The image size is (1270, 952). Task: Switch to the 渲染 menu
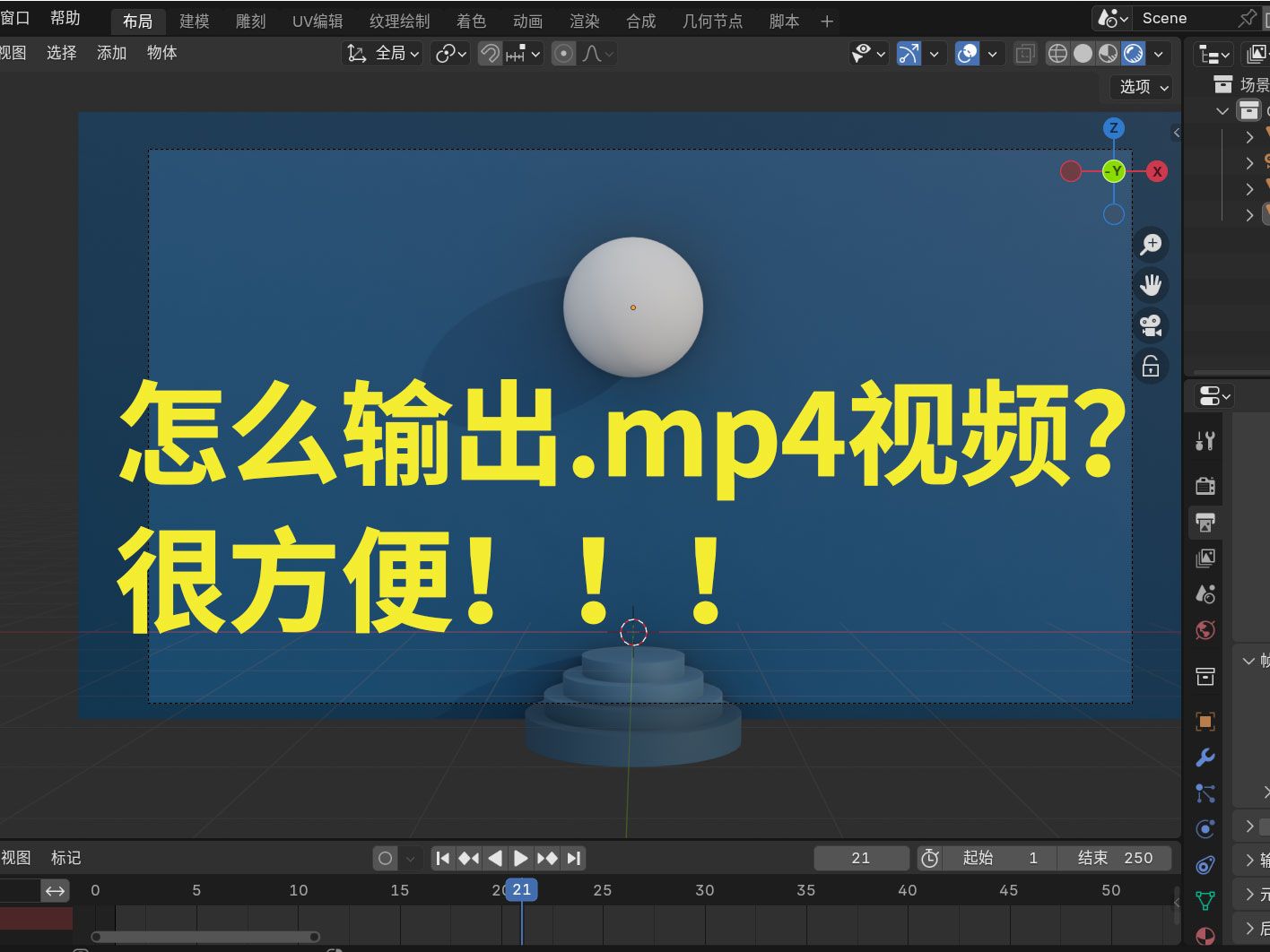coord(584,22)
